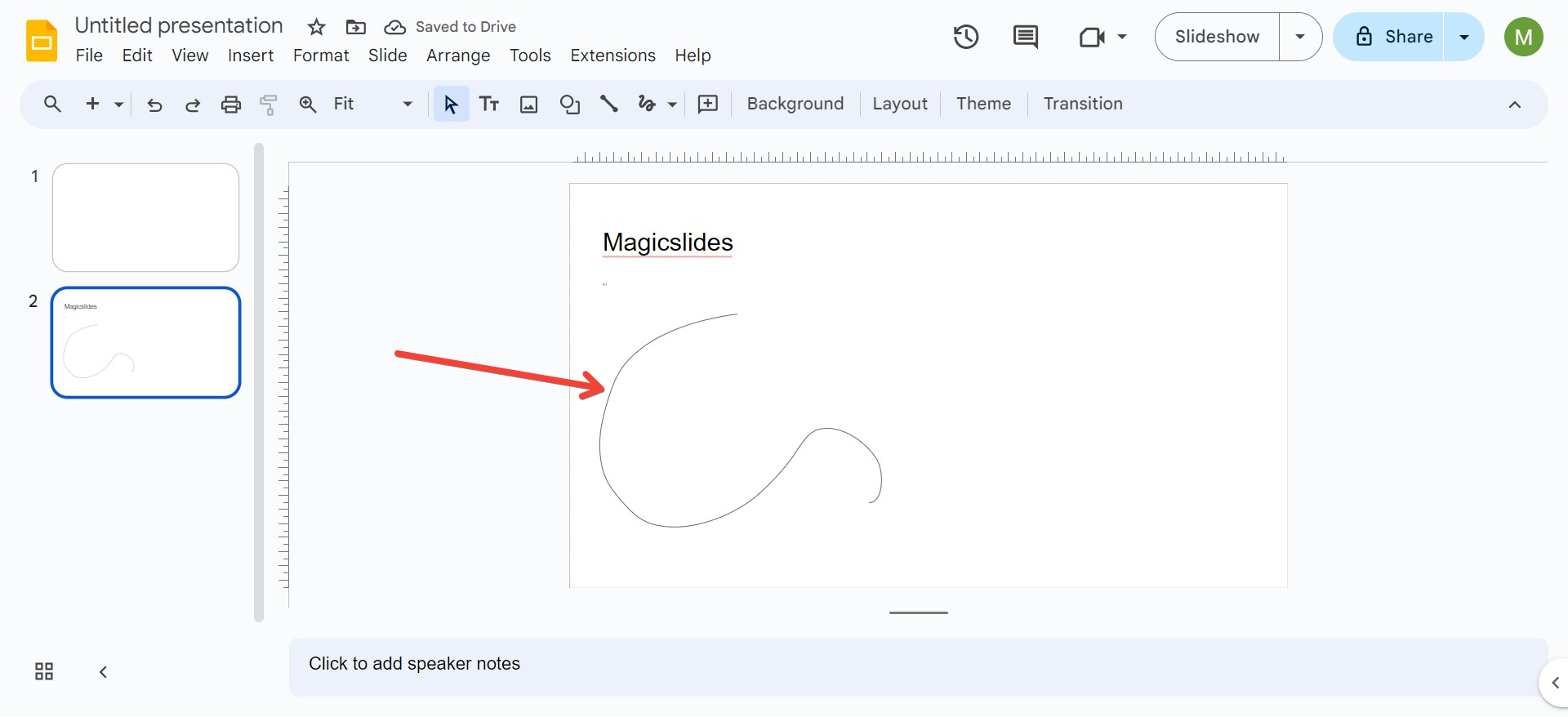
Task: Click the redo arrow icon
Action: click(x=193, y=105)
